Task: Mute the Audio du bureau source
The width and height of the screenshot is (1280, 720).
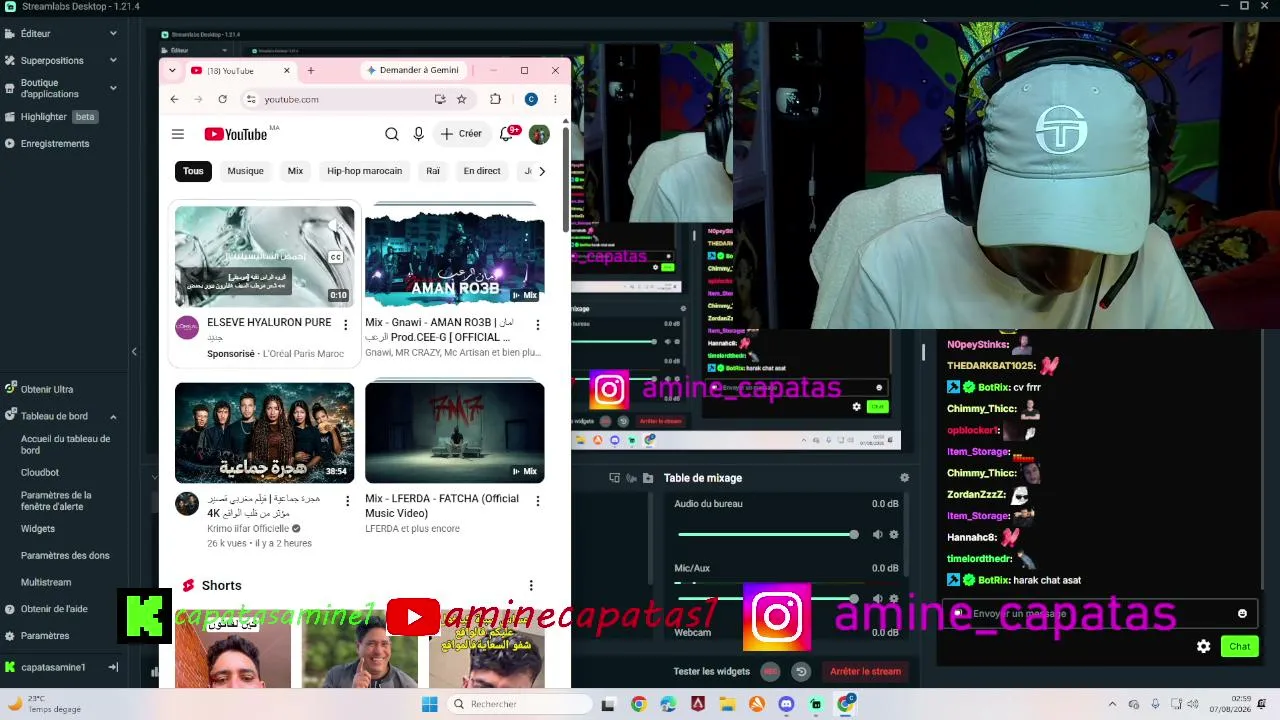Action: tap(877, 534)
